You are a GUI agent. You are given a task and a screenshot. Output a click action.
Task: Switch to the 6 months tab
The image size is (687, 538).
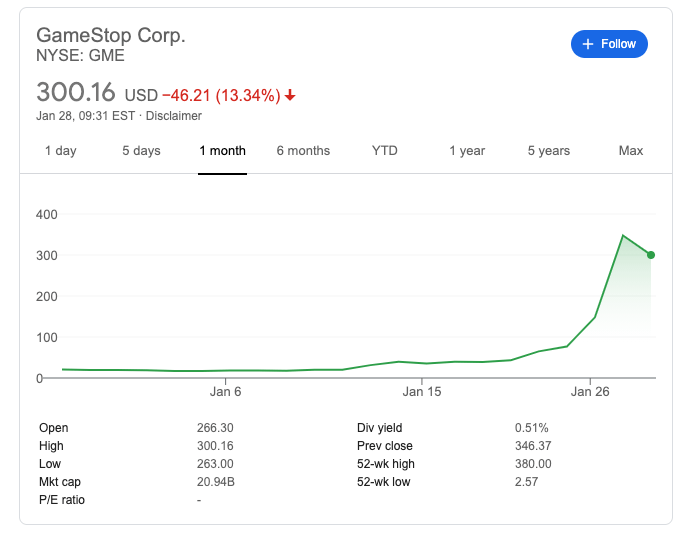pyautogui.click(x=303, y=151)
